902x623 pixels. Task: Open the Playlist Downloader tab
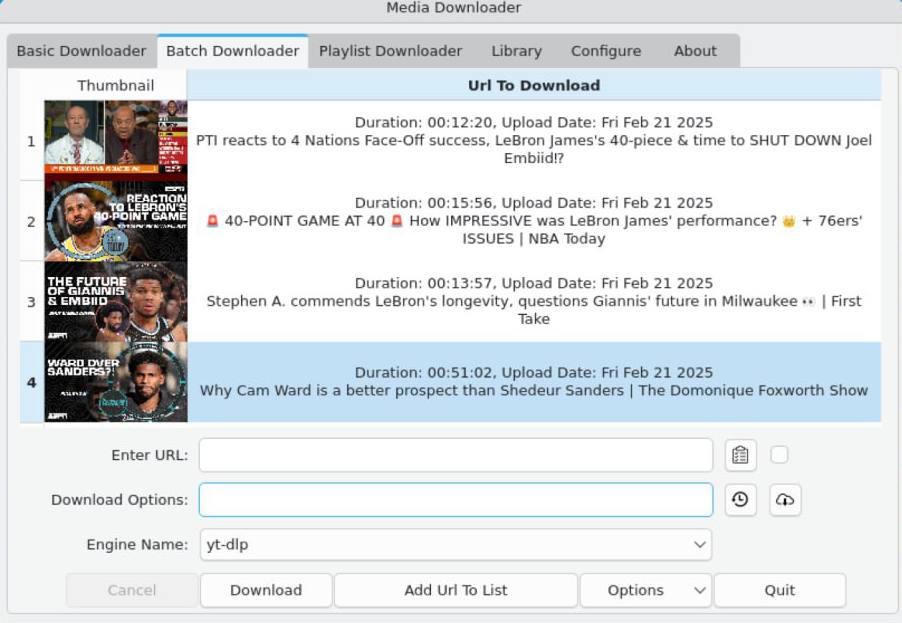(x=390, y=51)
